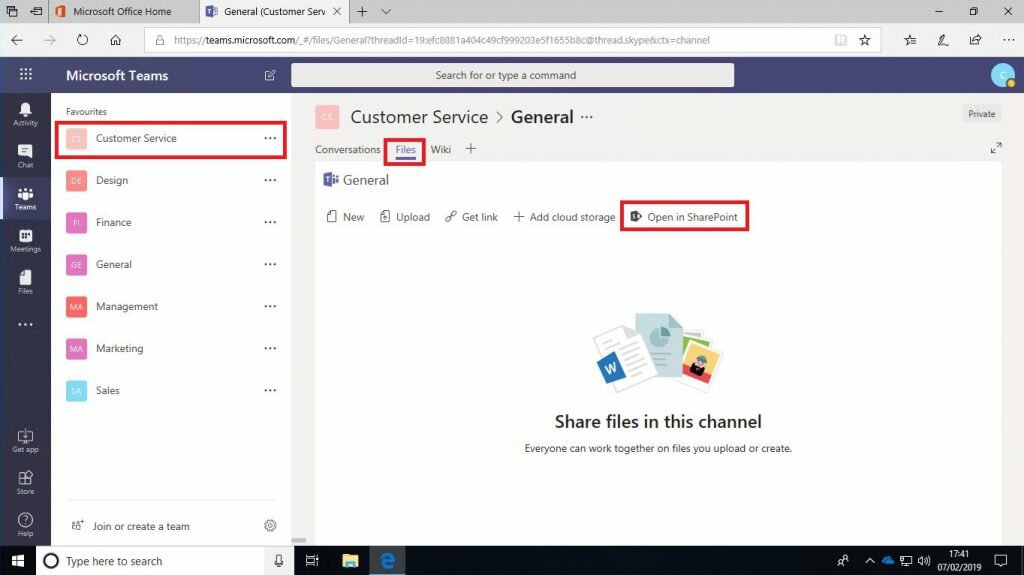Click Get app in the sidebar

point(25,441)
